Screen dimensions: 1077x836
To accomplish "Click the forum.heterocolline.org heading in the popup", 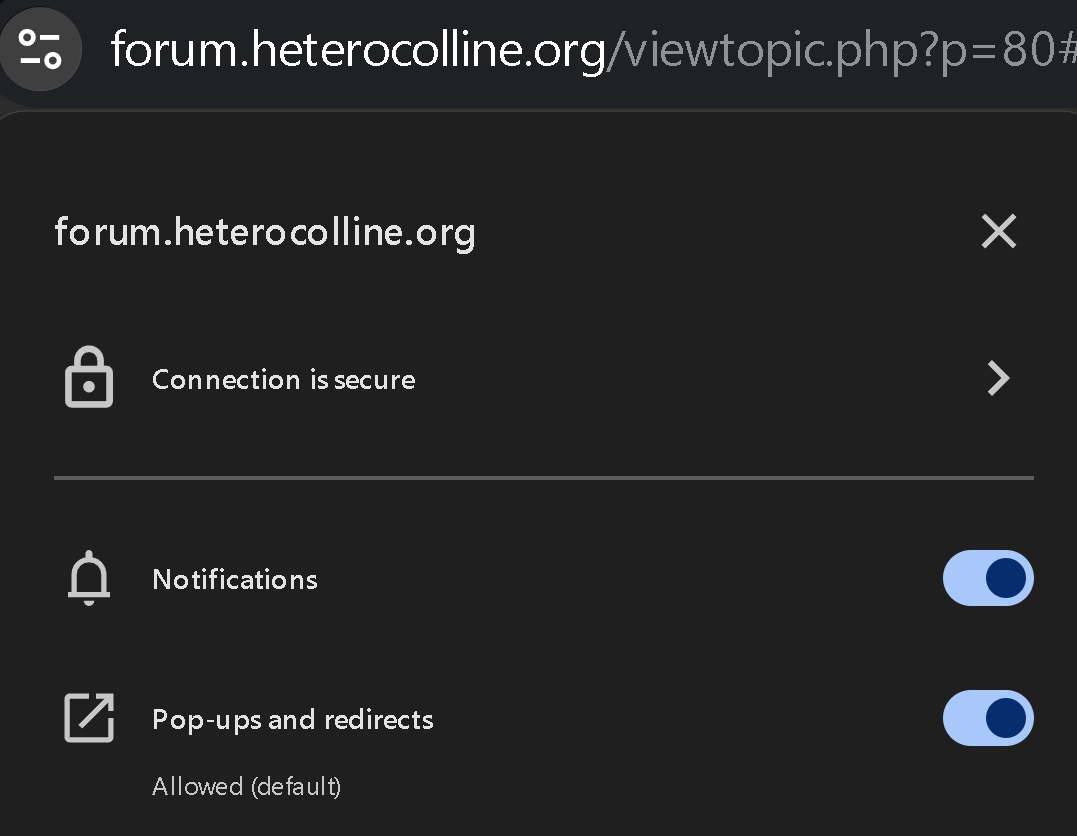I will pos(264,232).
